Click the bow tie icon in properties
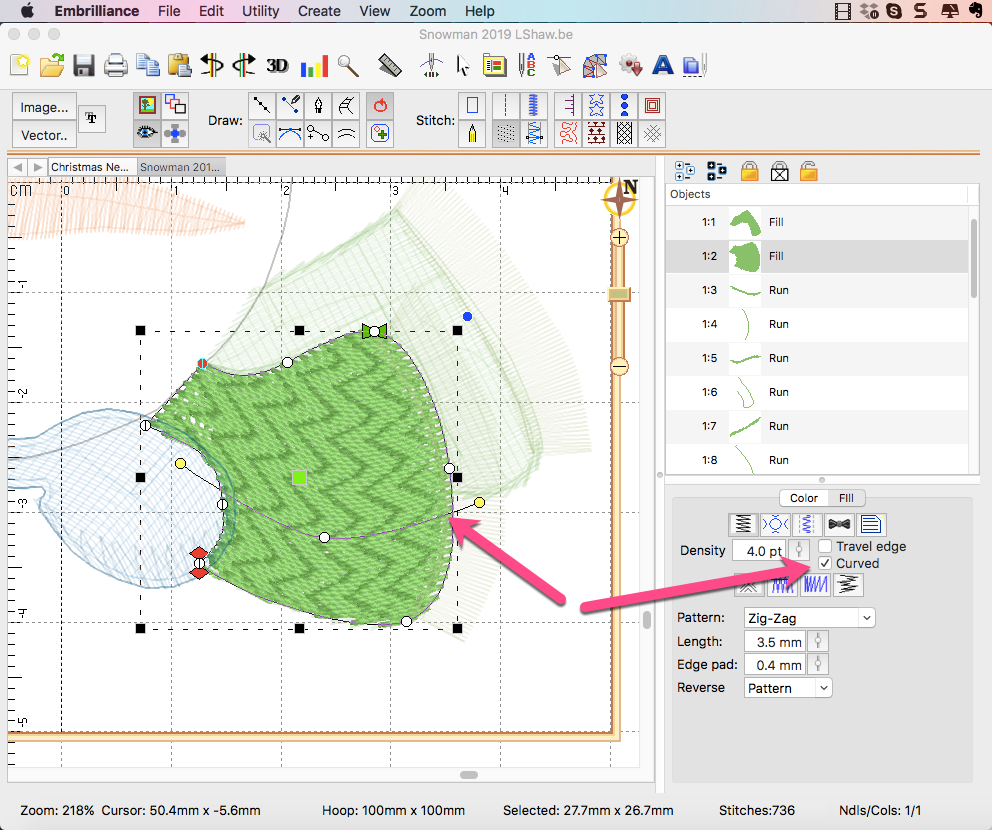This screenshot has width=992, height=830. [x=839, y=523]
